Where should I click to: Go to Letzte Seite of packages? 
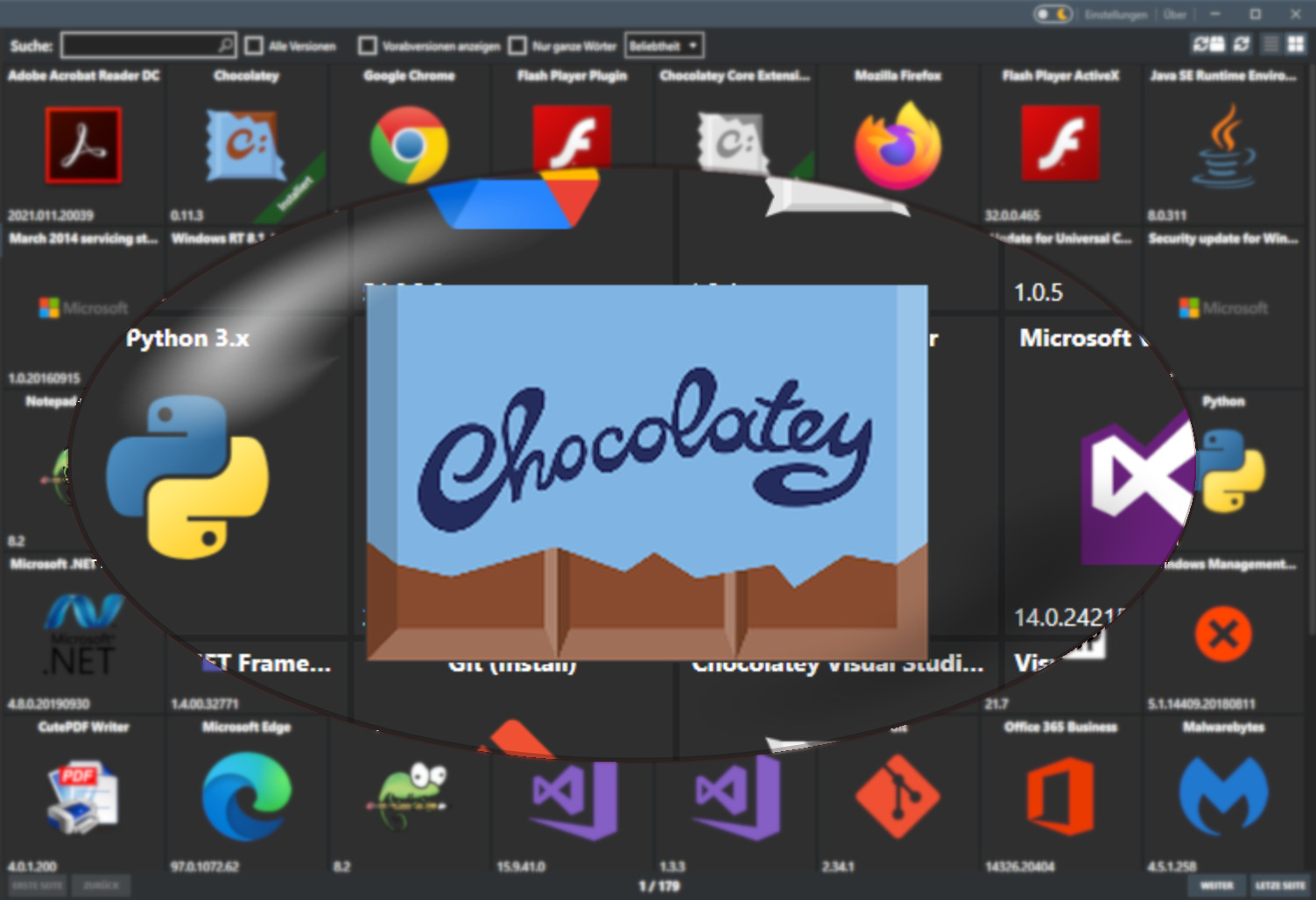[x=1280, y=885]
